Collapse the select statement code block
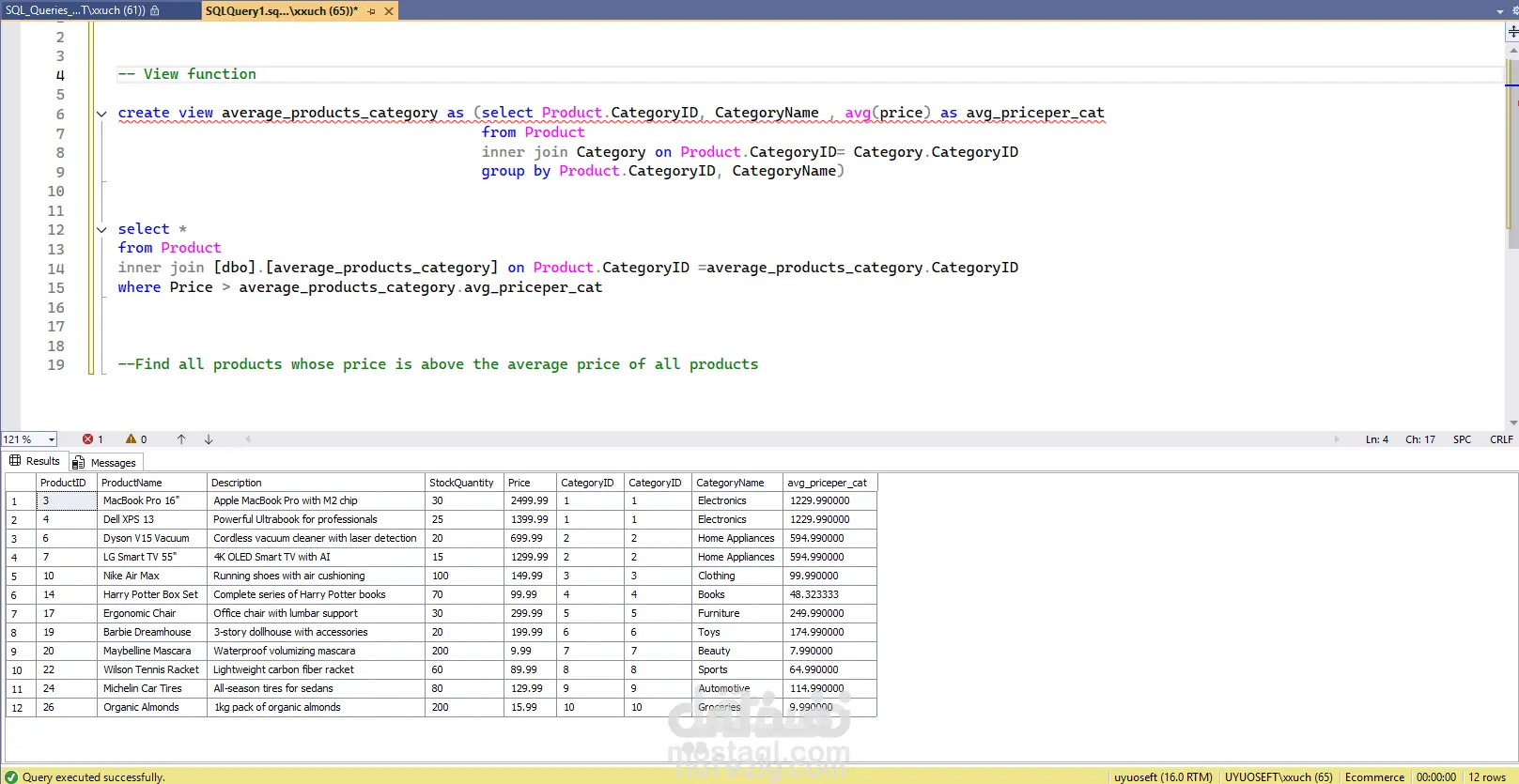1519x784 pixels. [101, 230]
